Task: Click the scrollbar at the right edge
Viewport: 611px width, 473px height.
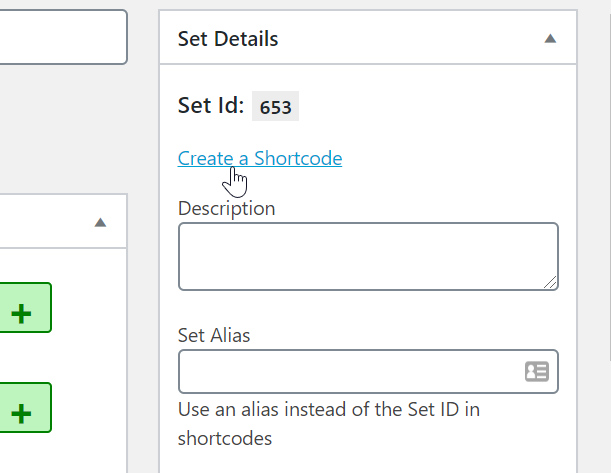Action: (x=607, y=200)
